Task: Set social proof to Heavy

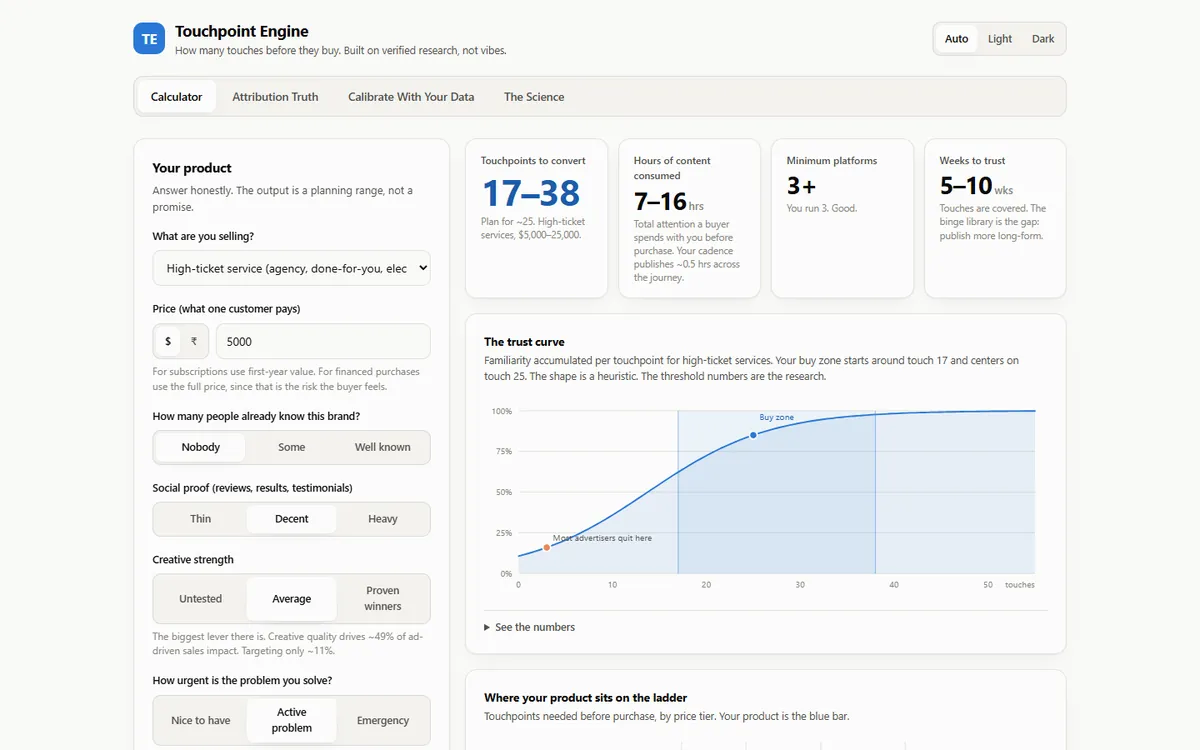Action: 383,519
